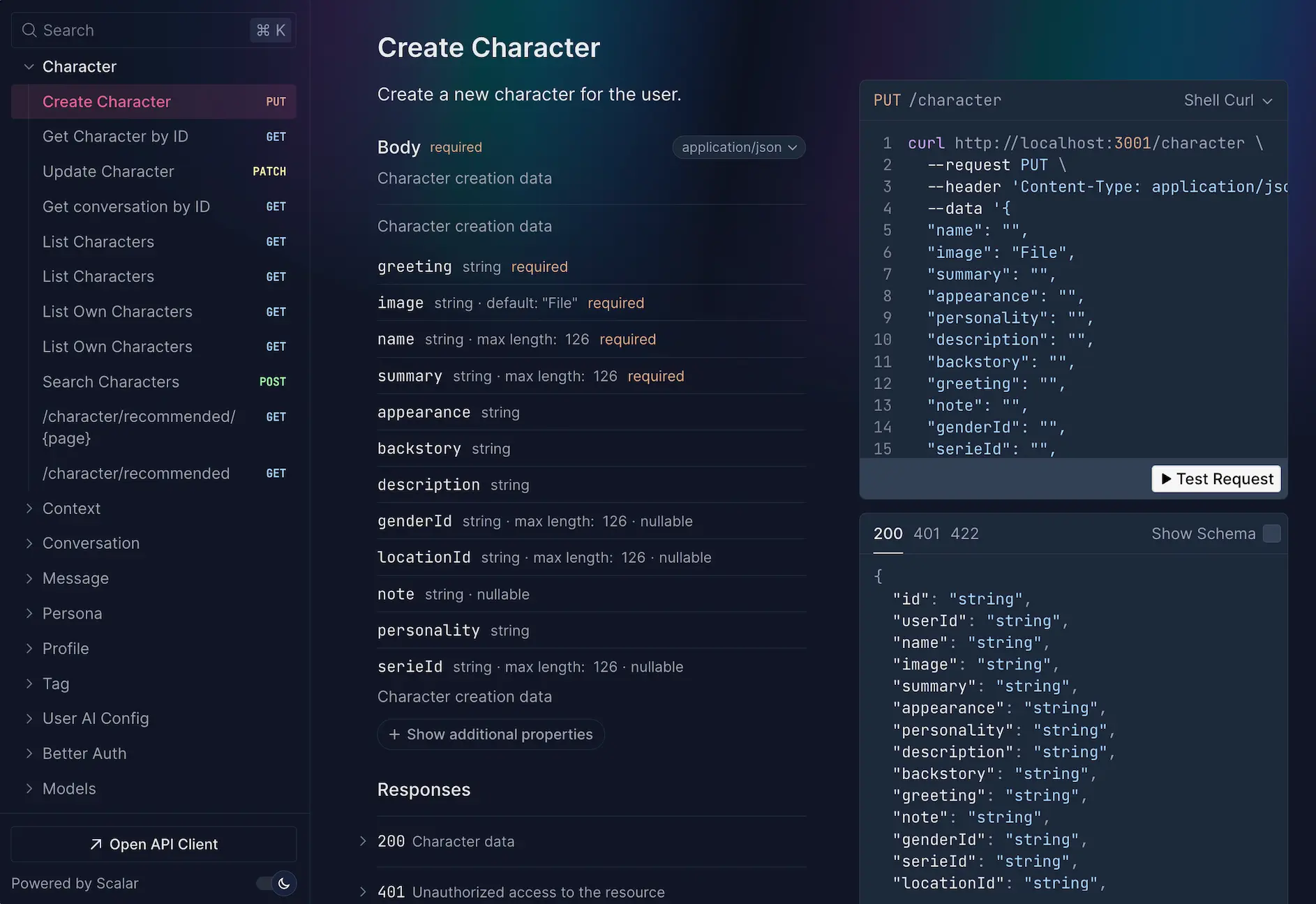Enable the Show Schema checkbox
Screen dimensions: 1316x904
1271,534
